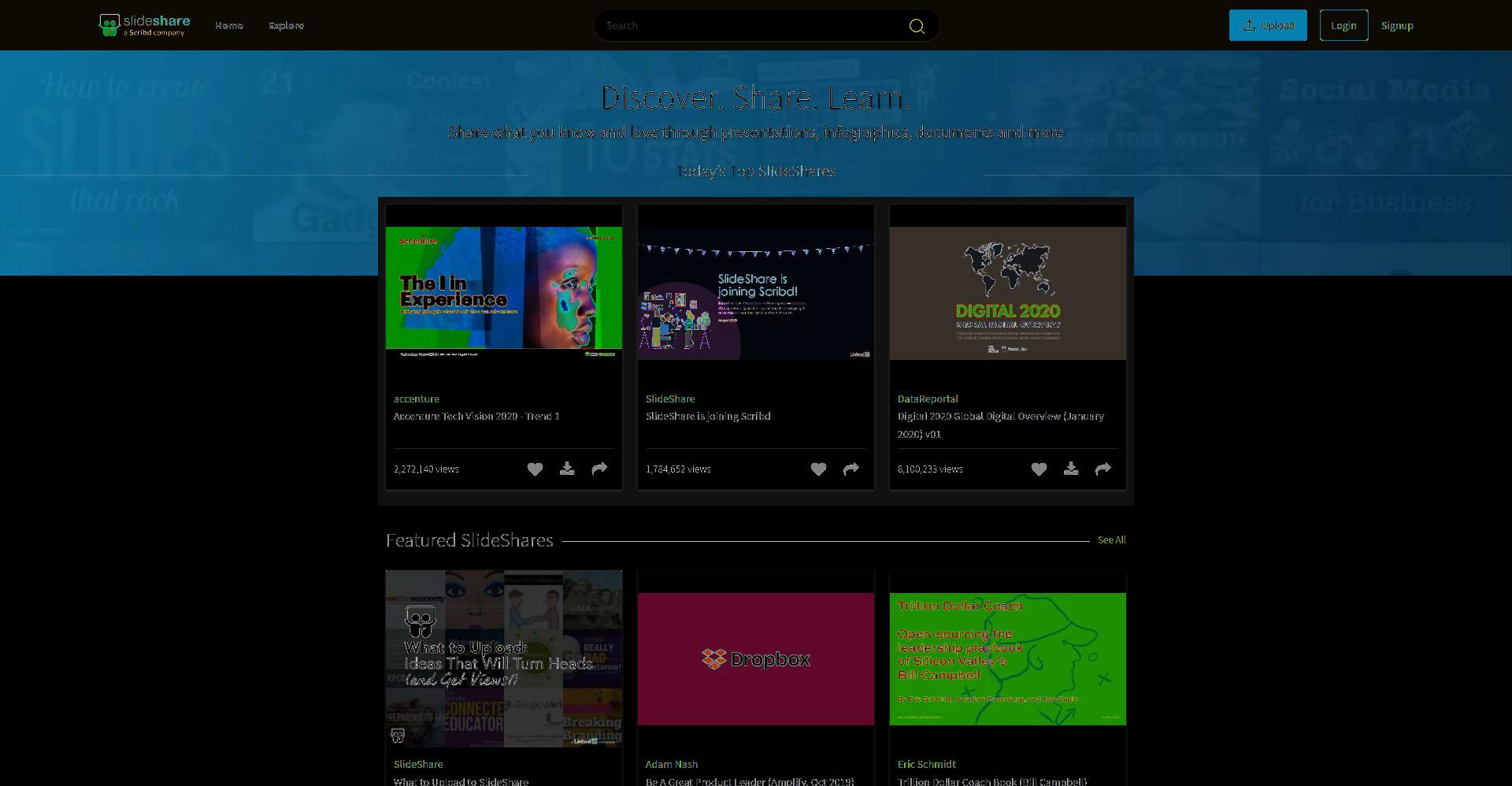Open What to Upload featured thumbnail
This screenshot has height=786, width=1512.
[504, 658]
